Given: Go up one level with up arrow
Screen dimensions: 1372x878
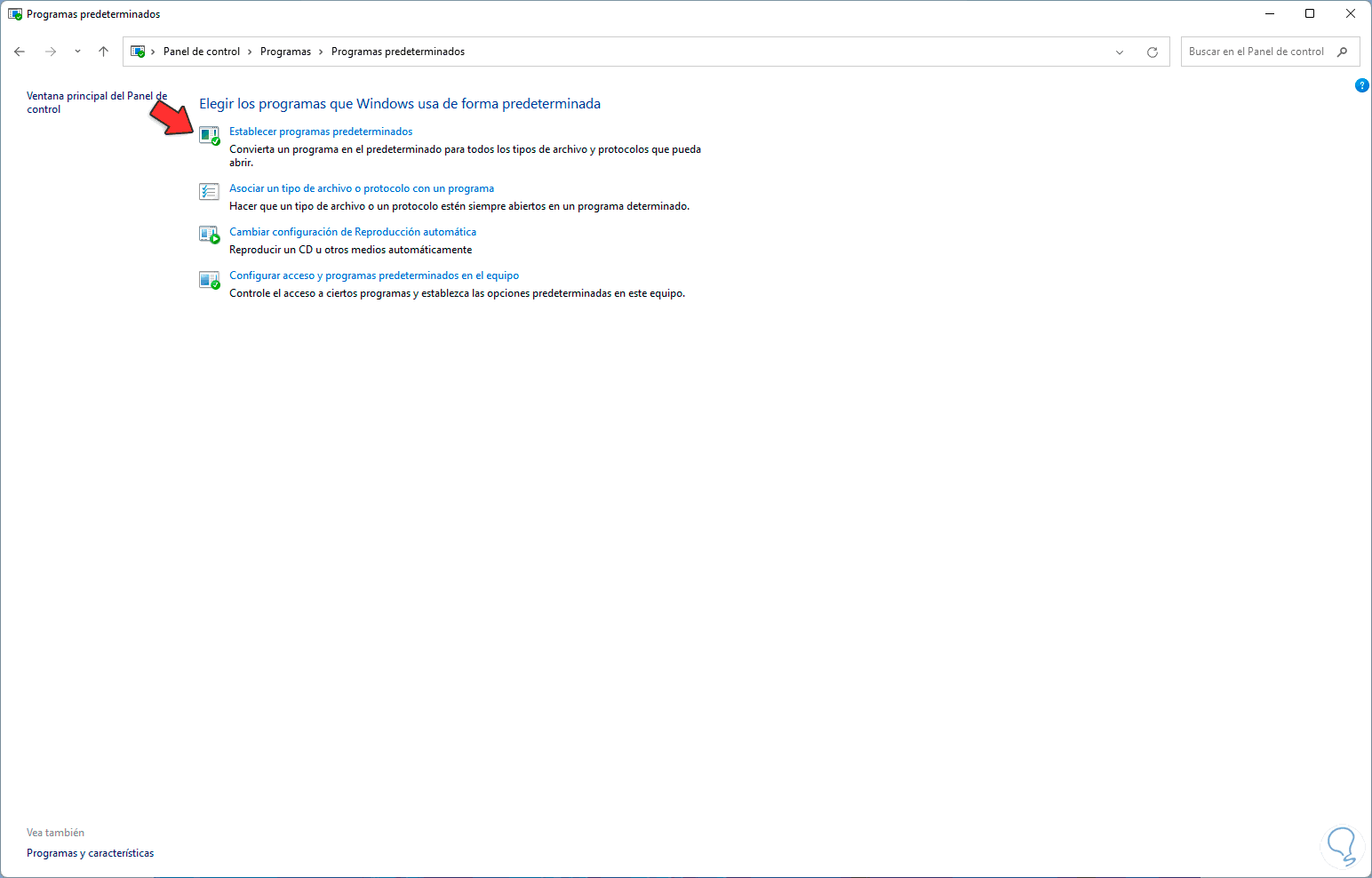Looking at the screenshot, I should [x=103, y=52].
